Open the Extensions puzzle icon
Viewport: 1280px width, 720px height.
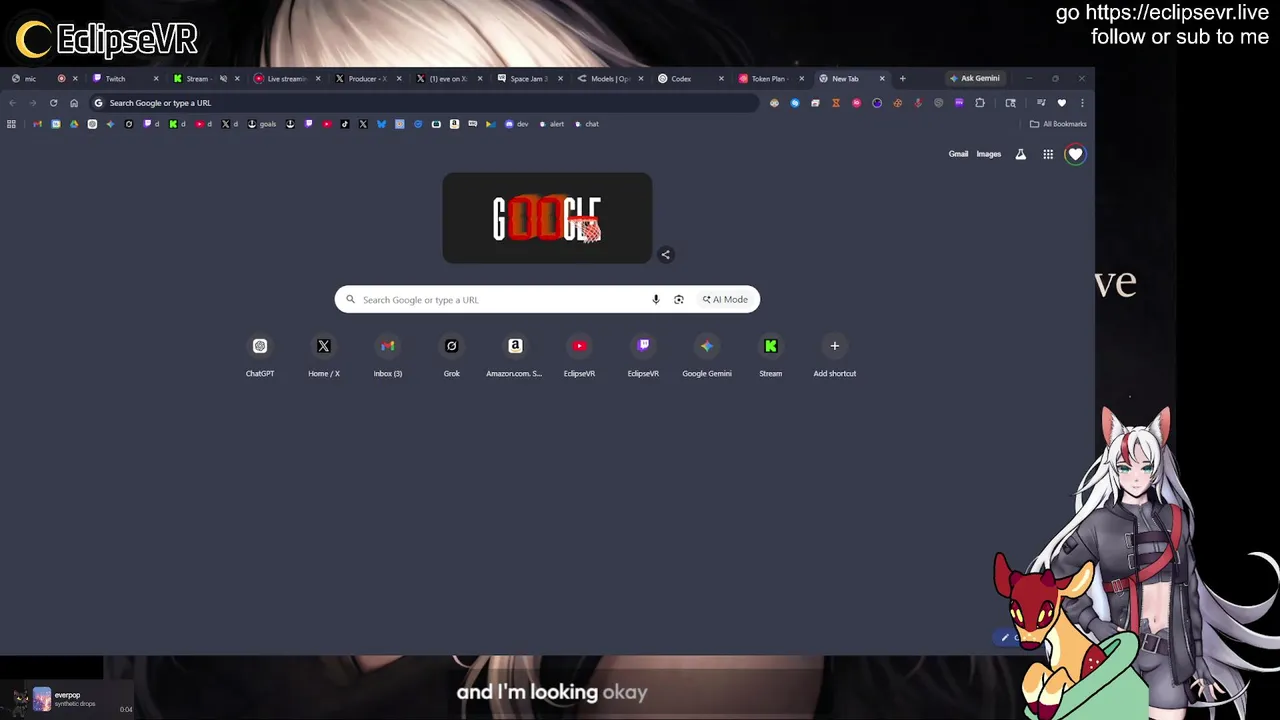tap(980, 103)
